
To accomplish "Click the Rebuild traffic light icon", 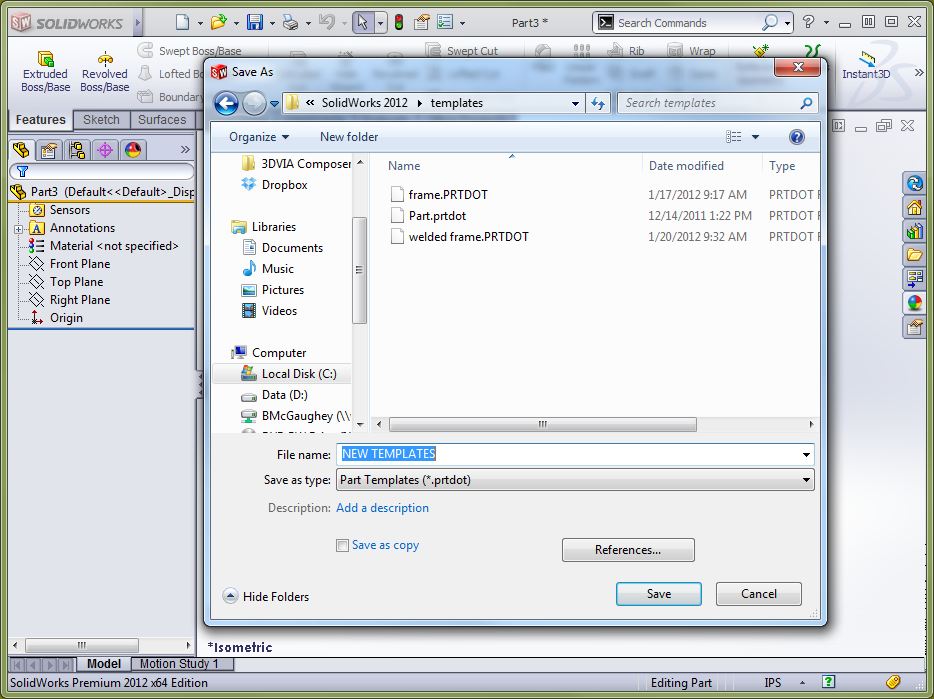I will click(399, 23).
